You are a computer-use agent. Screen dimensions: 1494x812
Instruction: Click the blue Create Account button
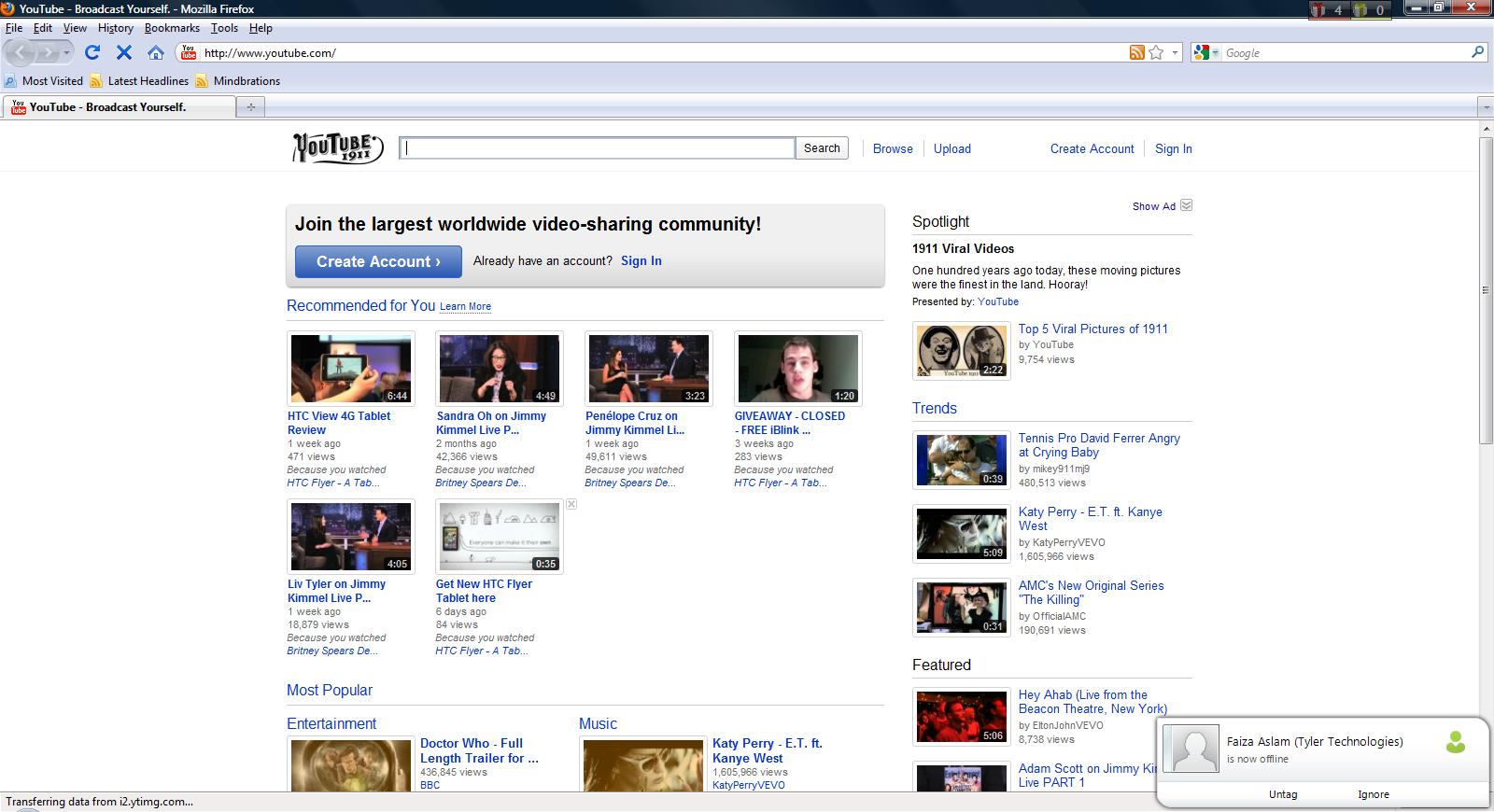[x=378, y=261]
